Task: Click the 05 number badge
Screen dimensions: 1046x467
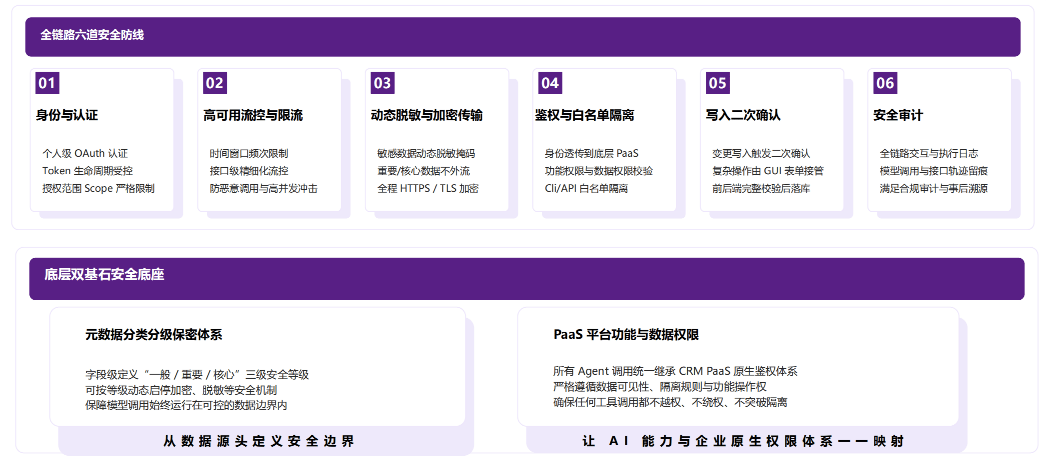Action: point(717,83)
